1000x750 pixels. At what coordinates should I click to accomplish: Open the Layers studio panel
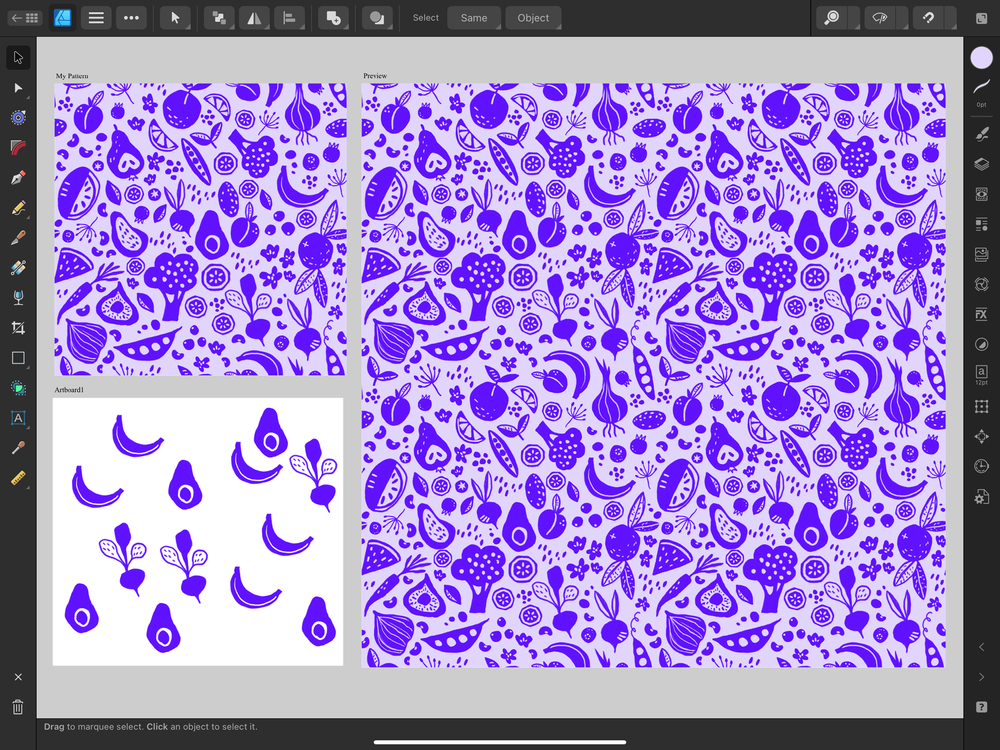pos(981,163)
